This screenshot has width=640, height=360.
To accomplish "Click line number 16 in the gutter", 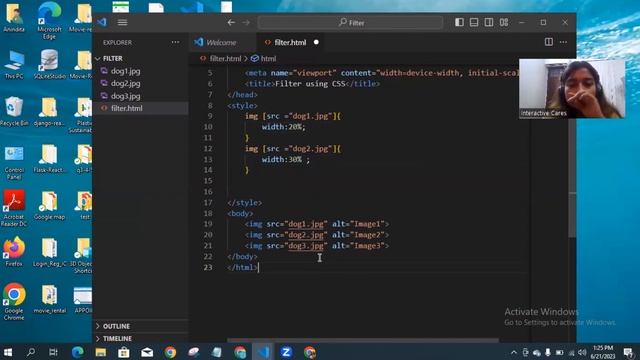I will (x=208, y=192).
